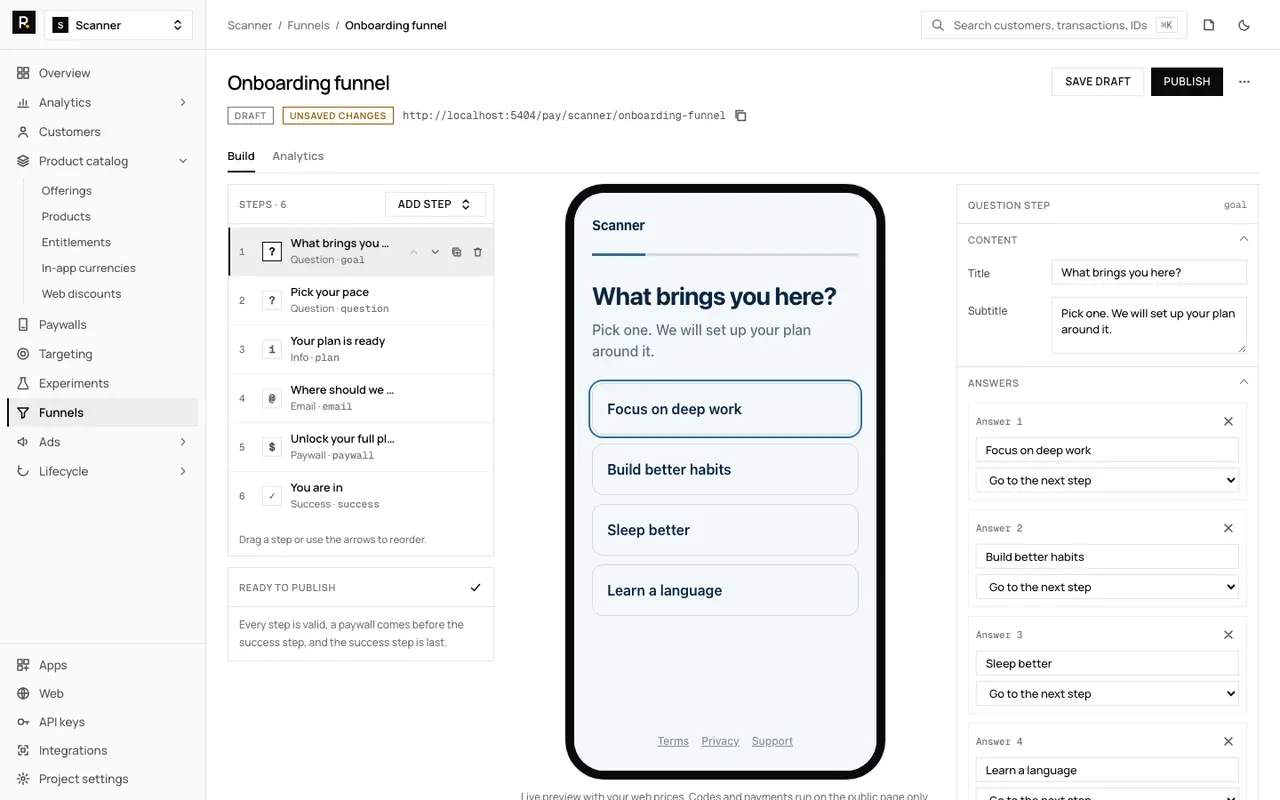Delete step 1 with the trash icon
The height and width of the screenshot is (800, 1280).
pos(477,252)
